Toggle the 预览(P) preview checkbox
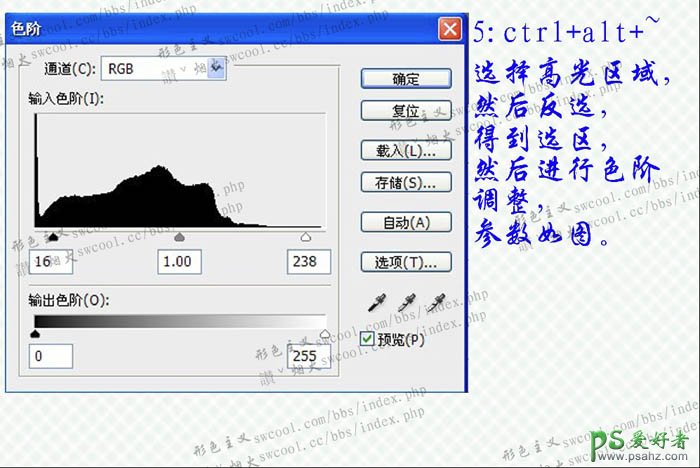The height and width of the screenshot is (468, 700). 367,340
